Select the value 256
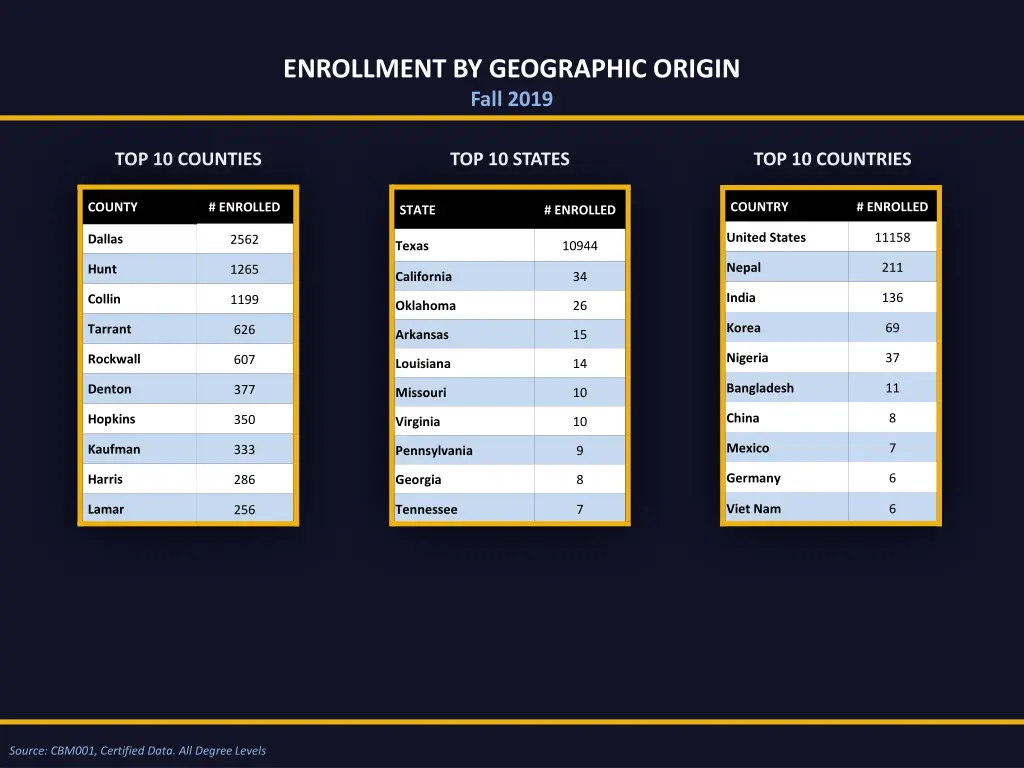This screenshot has width=1024, height=768. pos(244,509)
